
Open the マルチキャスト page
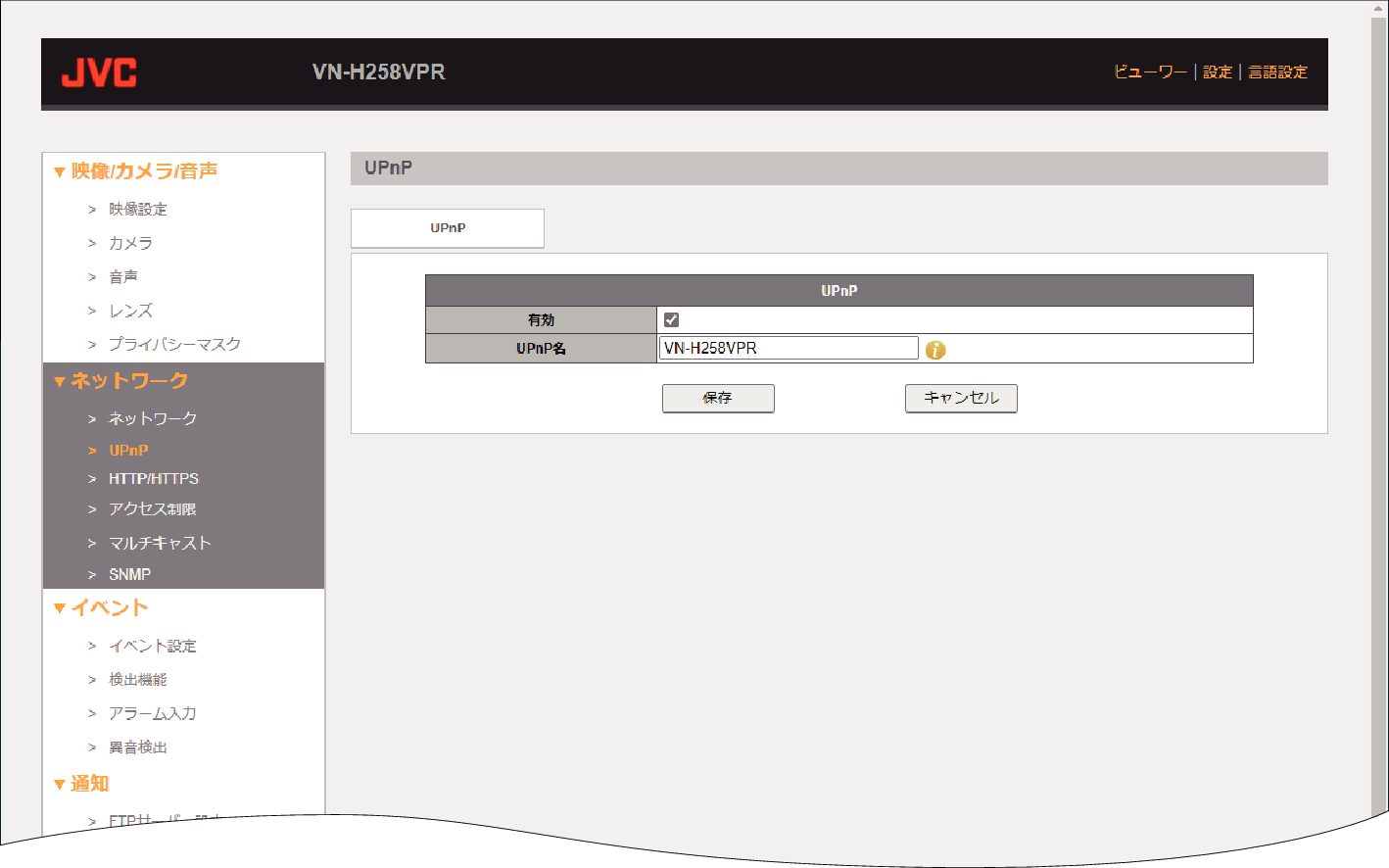160,543
